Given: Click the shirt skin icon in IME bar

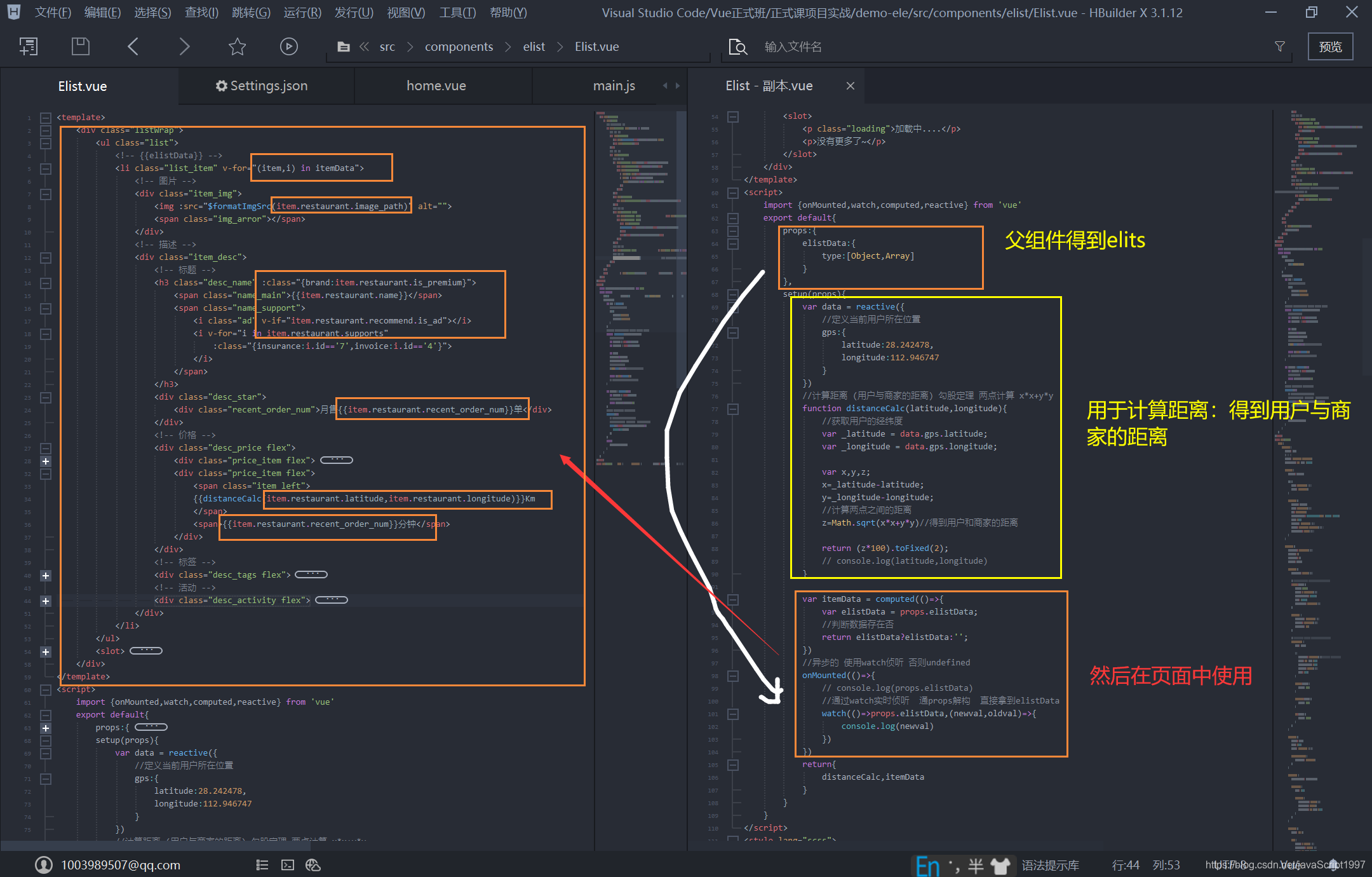Looking at the screenshot, I should [1000, 865].
